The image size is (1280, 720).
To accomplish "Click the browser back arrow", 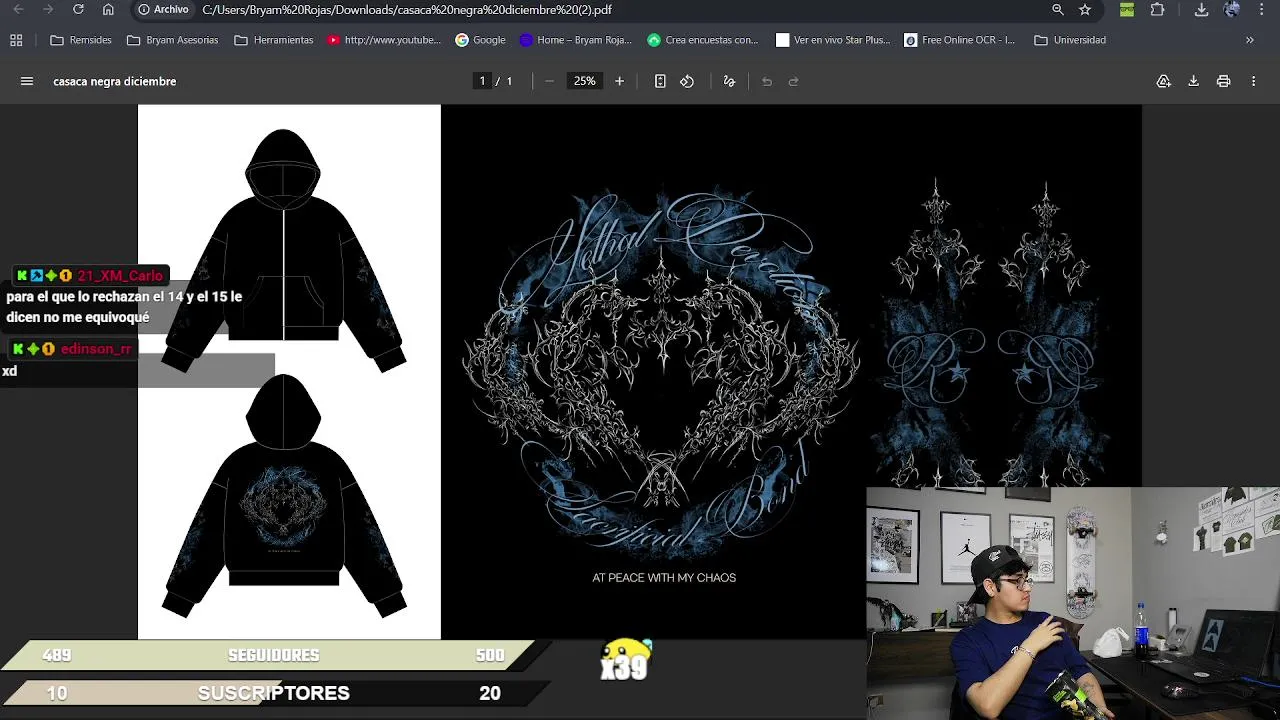I will [x=18, y=9].
